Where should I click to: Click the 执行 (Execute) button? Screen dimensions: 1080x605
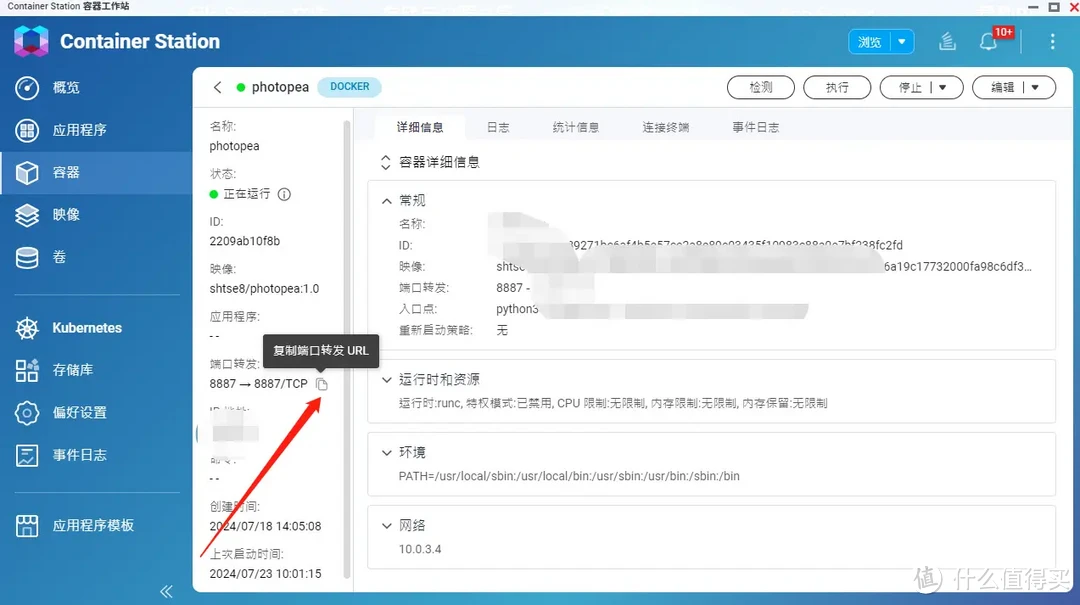click(x=837, y=87)
